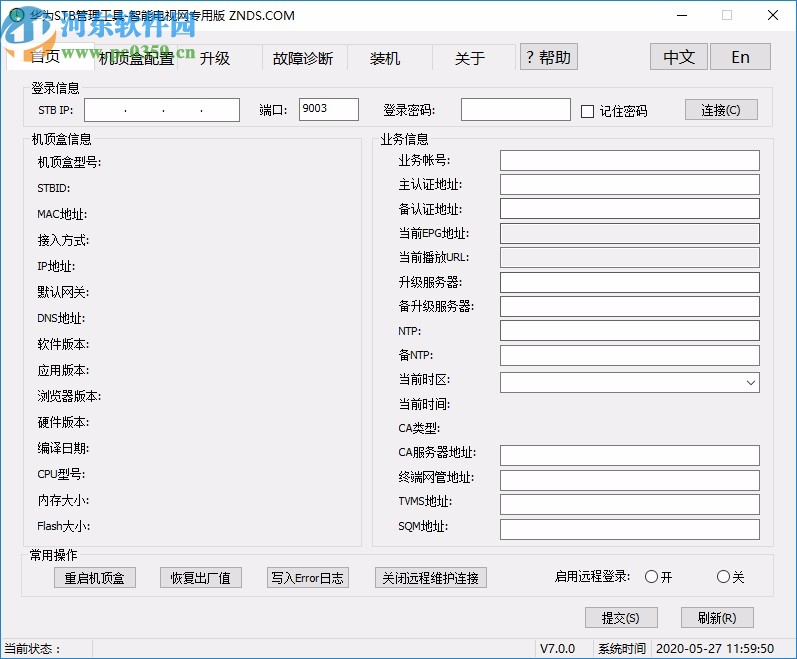
Task: Click the app icon in title bar
Action: click(17, 15)
